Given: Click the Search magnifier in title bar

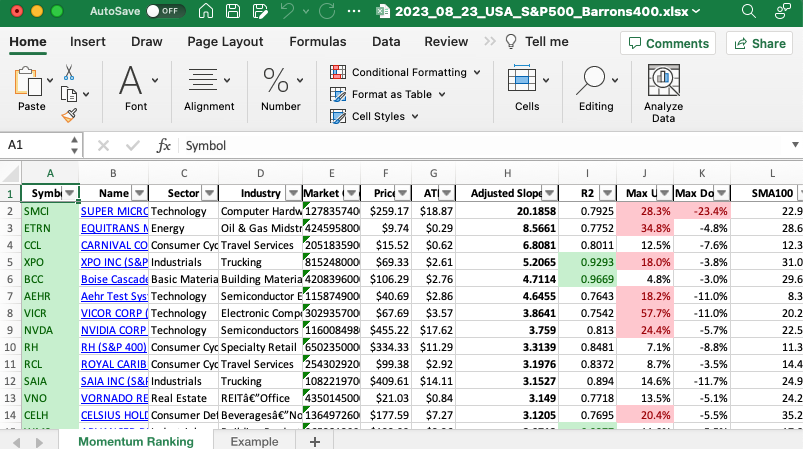Looking at the screenshot, I should click(749, 11).
